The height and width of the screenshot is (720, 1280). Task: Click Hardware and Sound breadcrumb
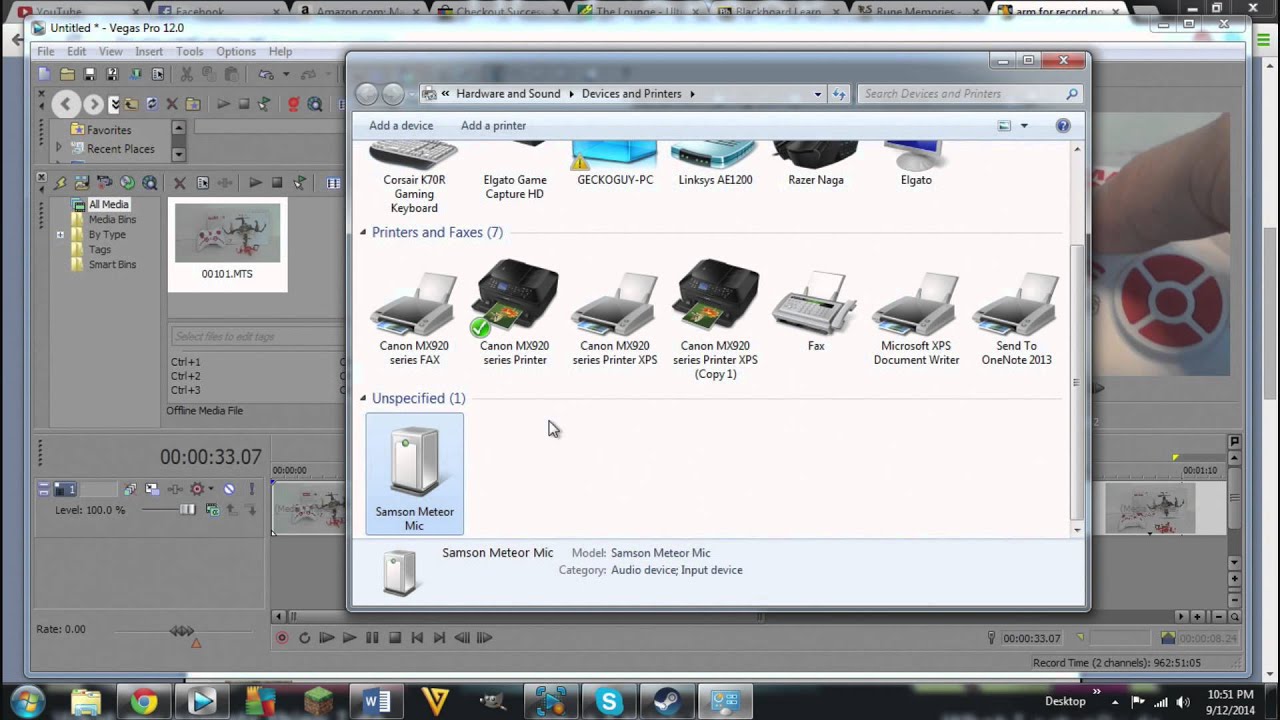[x=508, y=93]
